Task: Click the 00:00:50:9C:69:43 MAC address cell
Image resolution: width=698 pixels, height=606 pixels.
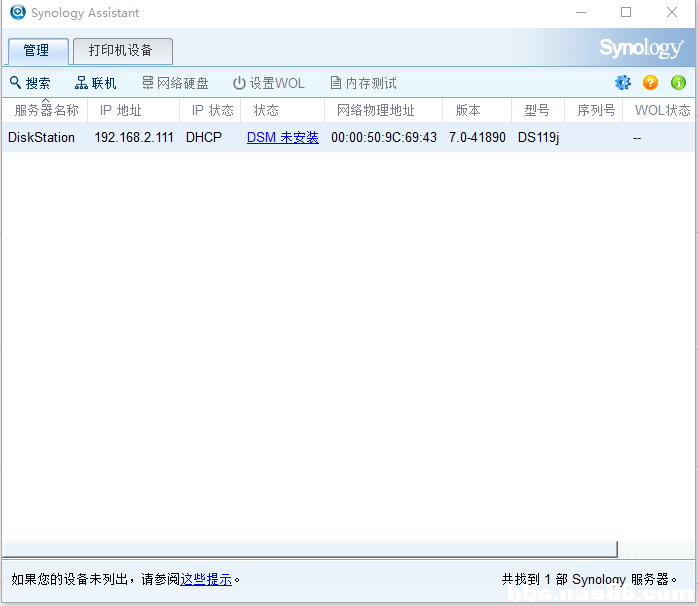Action: click(x=384, y=137)
